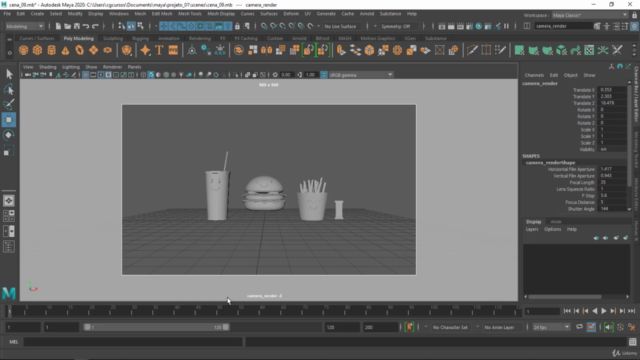Click the layer editor horizontal scrollbar
The image size is (640, 360).
click(565, 297)
